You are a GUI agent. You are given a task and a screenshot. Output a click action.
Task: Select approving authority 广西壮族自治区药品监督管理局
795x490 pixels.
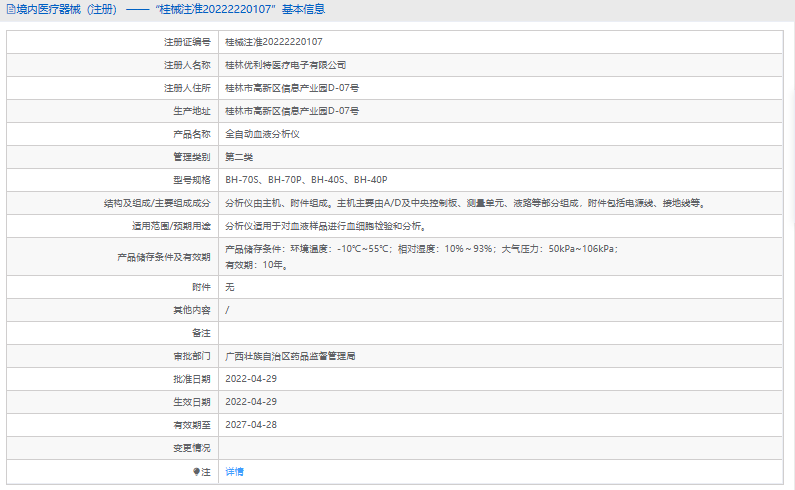tap(290, 356)
